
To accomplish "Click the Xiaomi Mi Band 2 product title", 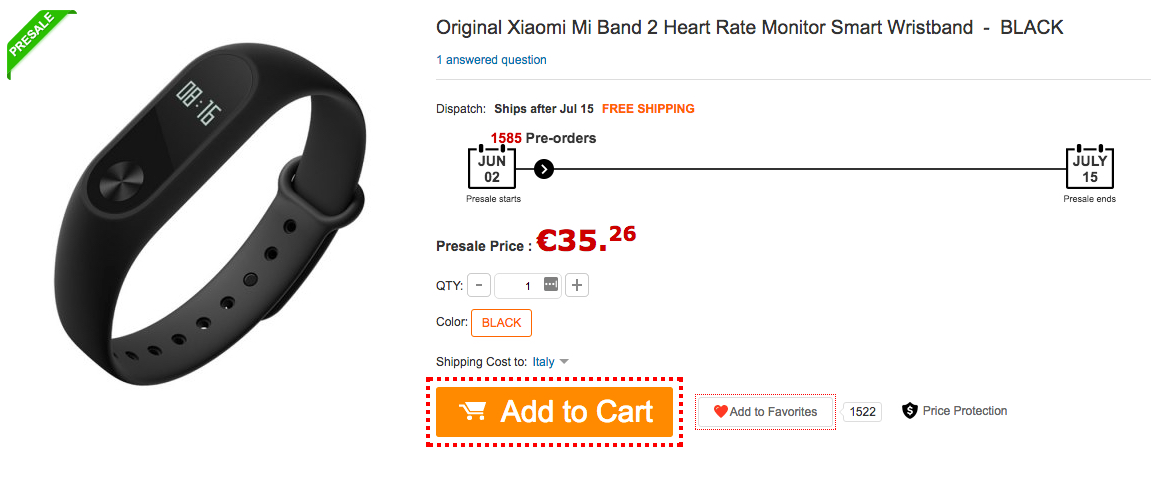I will point(749,28).
